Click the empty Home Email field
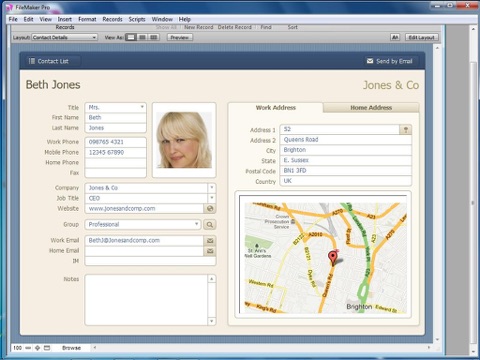Screen dimensions: 480x360 pyautogui.click(x=144, y=251)
